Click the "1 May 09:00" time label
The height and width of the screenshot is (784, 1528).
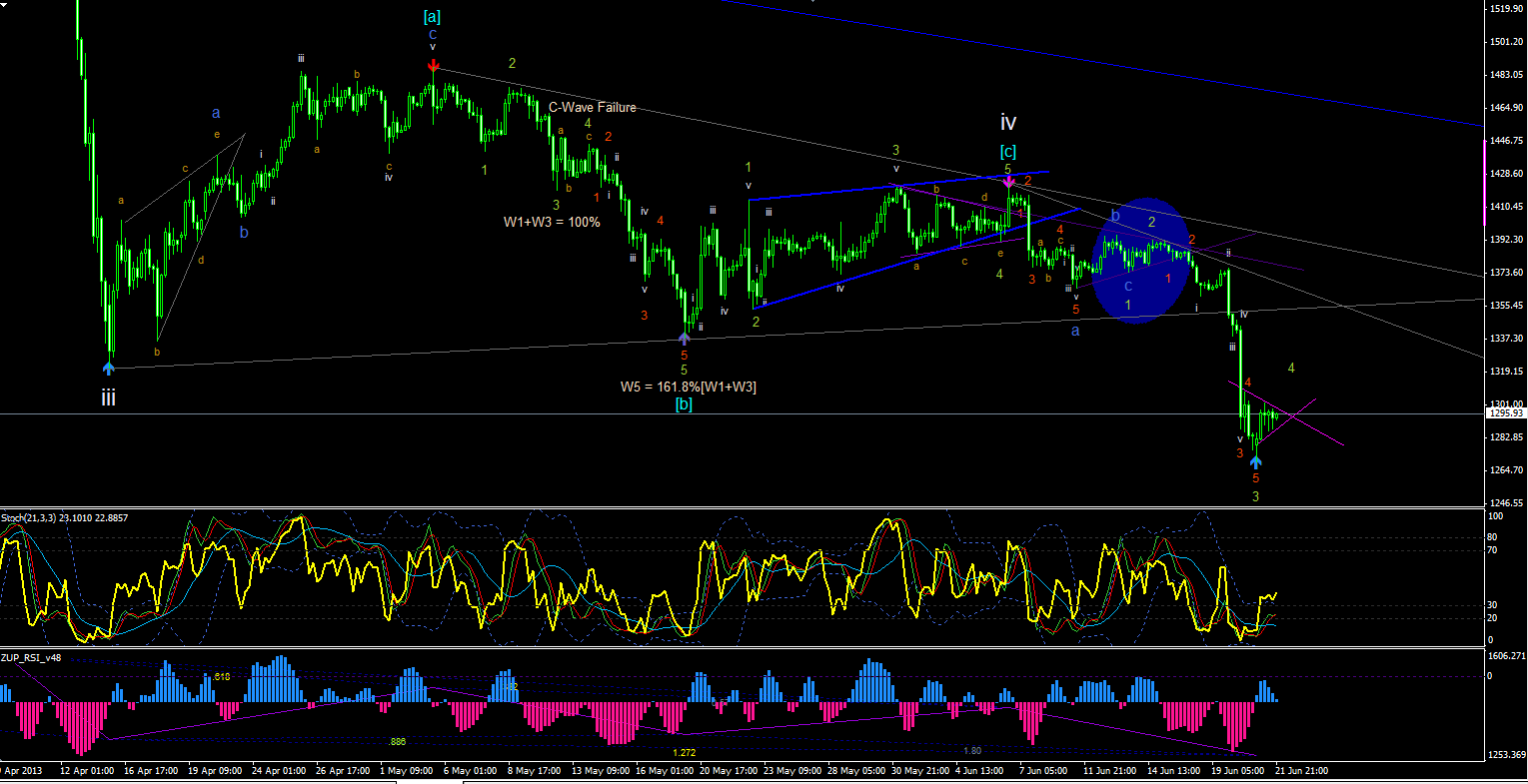[407, 771]
